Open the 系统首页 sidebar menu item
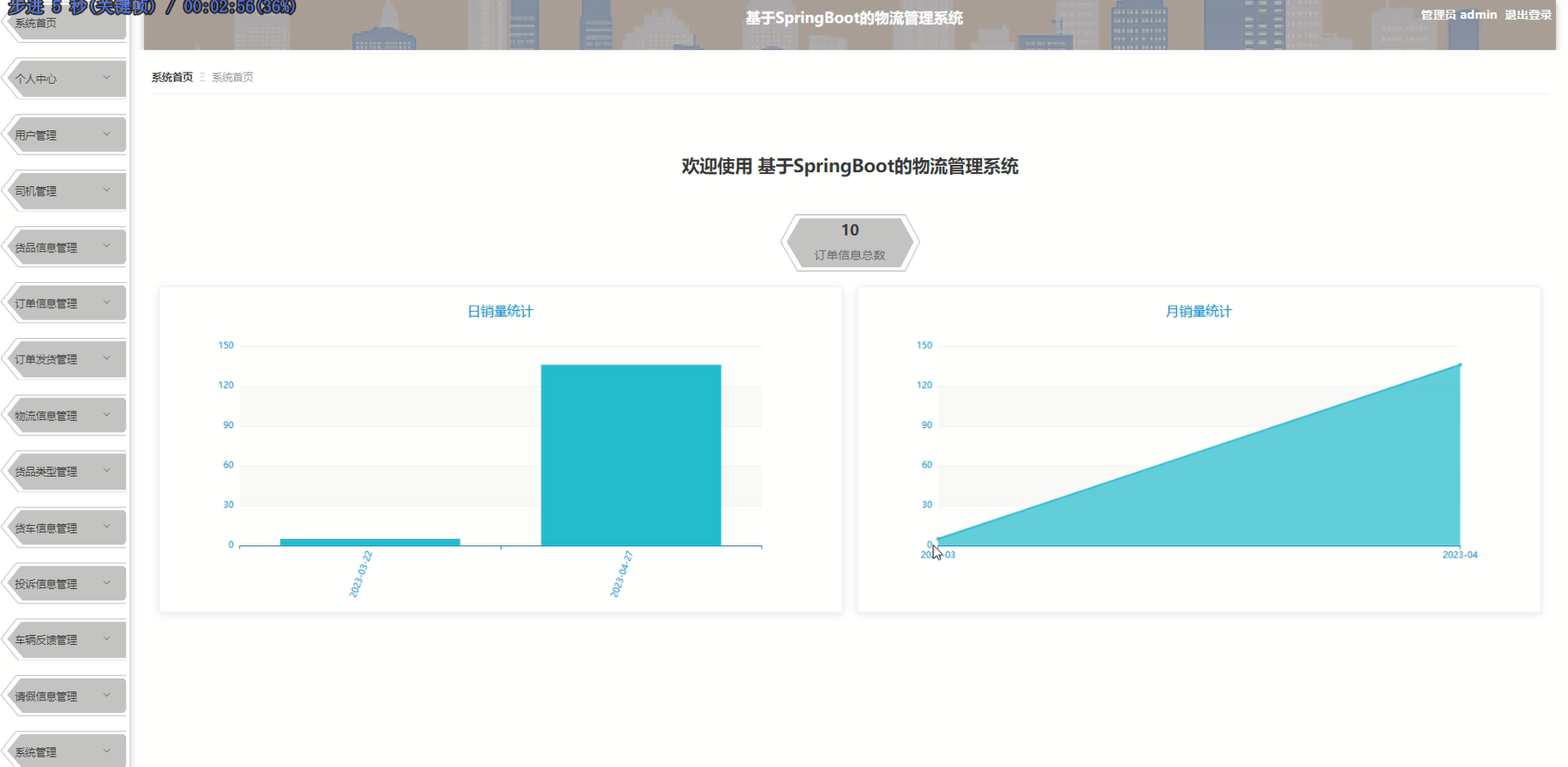Image resolution: width=1568 pixels, height=767 pixels. (65, 23)
